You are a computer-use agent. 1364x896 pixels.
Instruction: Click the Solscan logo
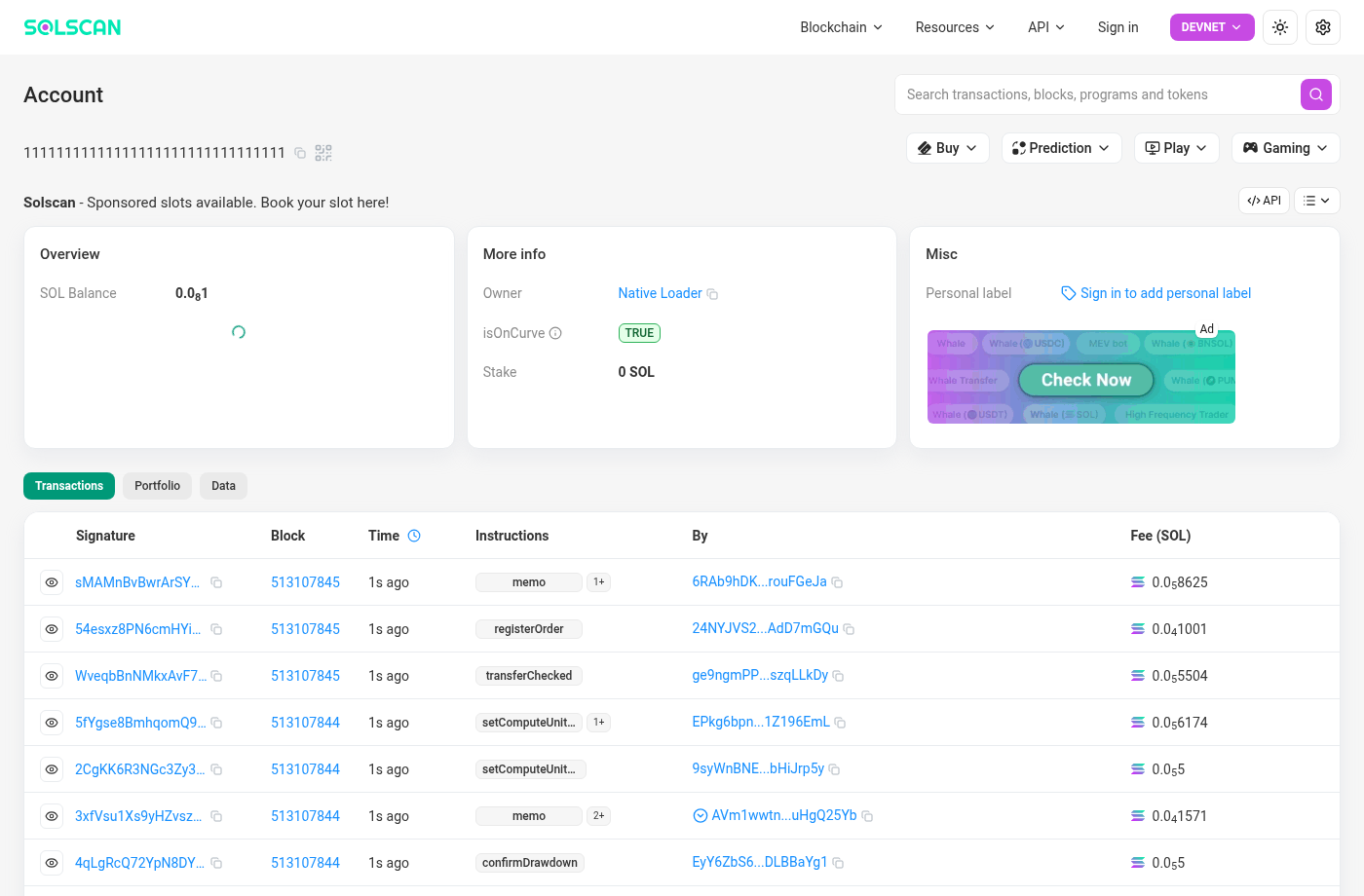(x=72, y=27)
